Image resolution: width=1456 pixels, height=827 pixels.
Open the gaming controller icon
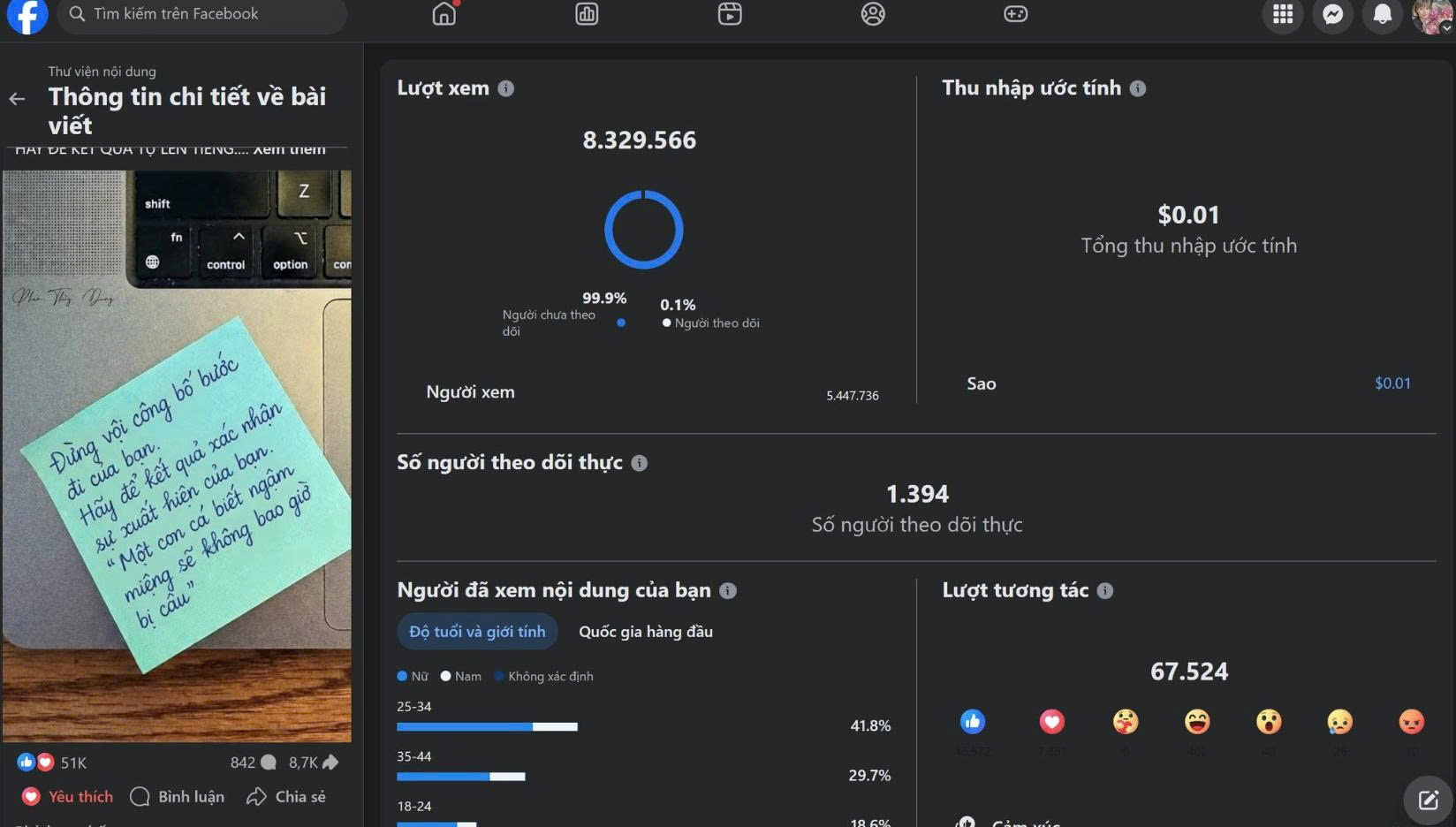[x=1015, y=13]
